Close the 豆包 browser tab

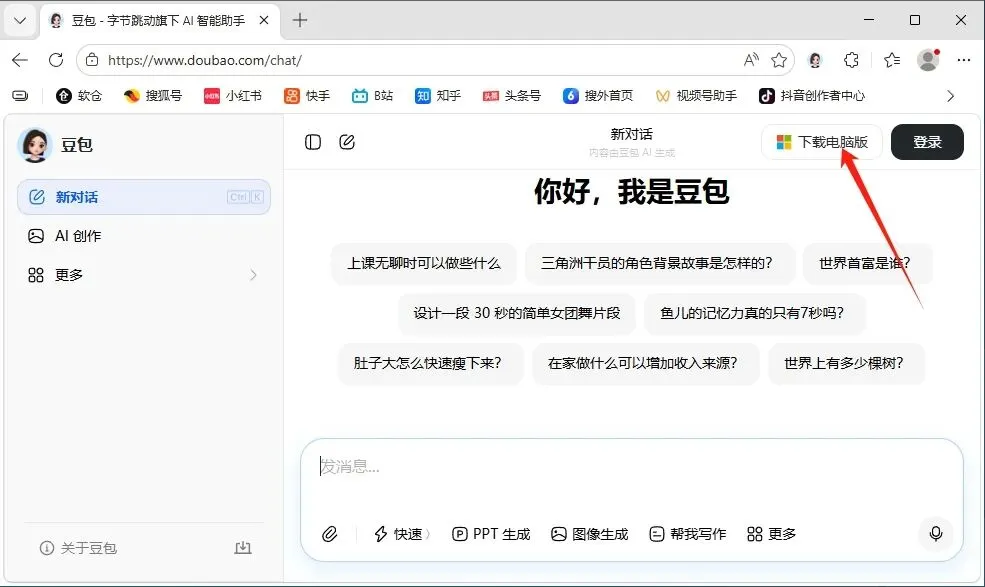264,20
